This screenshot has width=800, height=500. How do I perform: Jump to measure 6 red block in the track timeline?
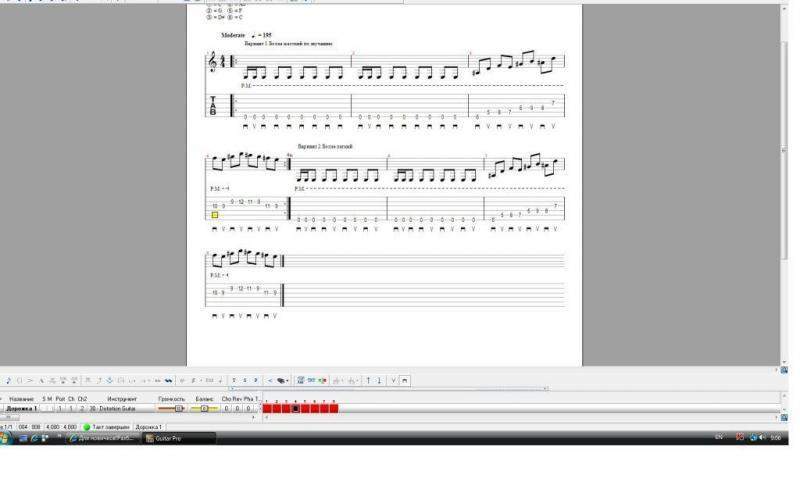(315, 408)
